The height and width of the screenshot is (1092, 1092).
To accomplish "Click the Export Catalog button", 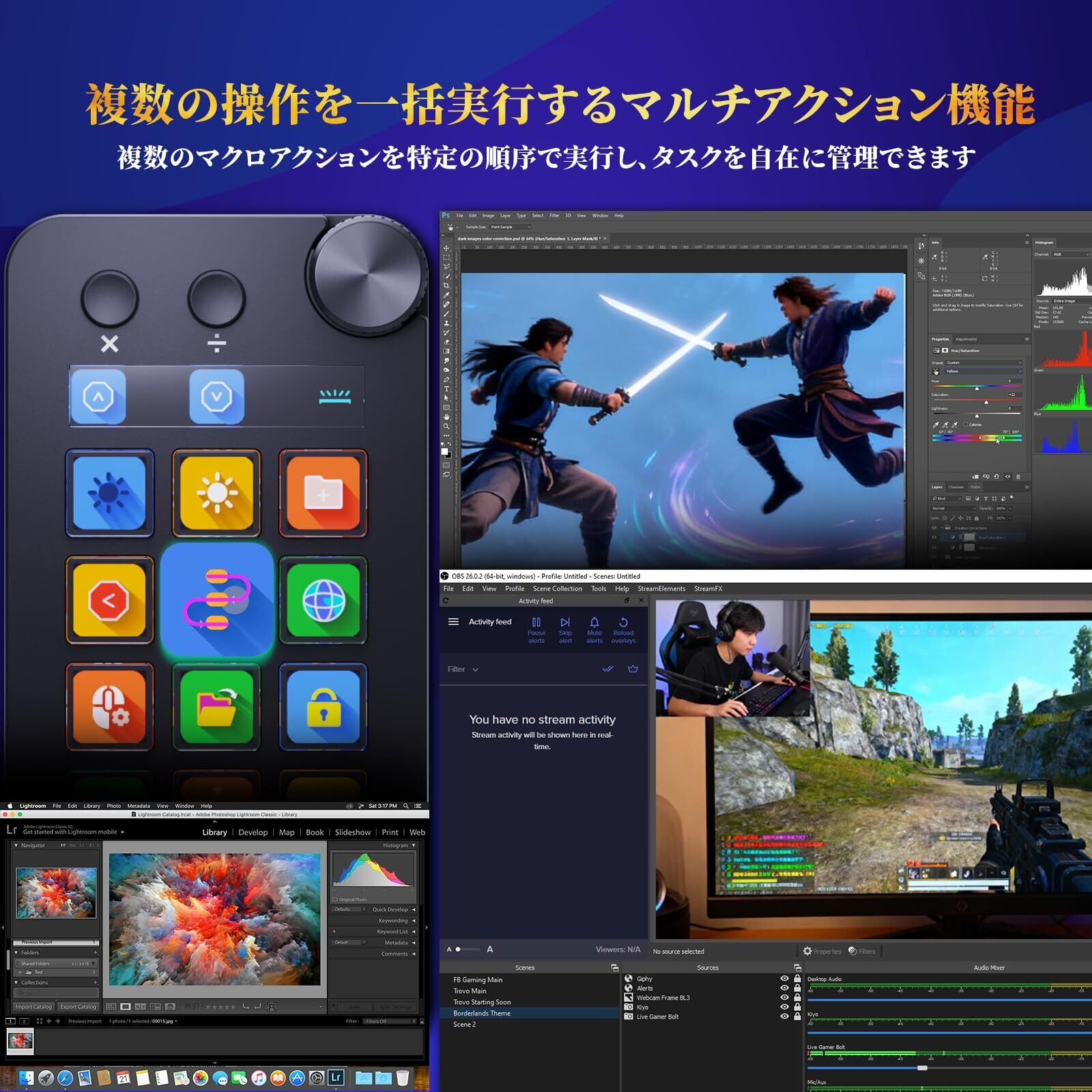I will [x=78, y=1007].
